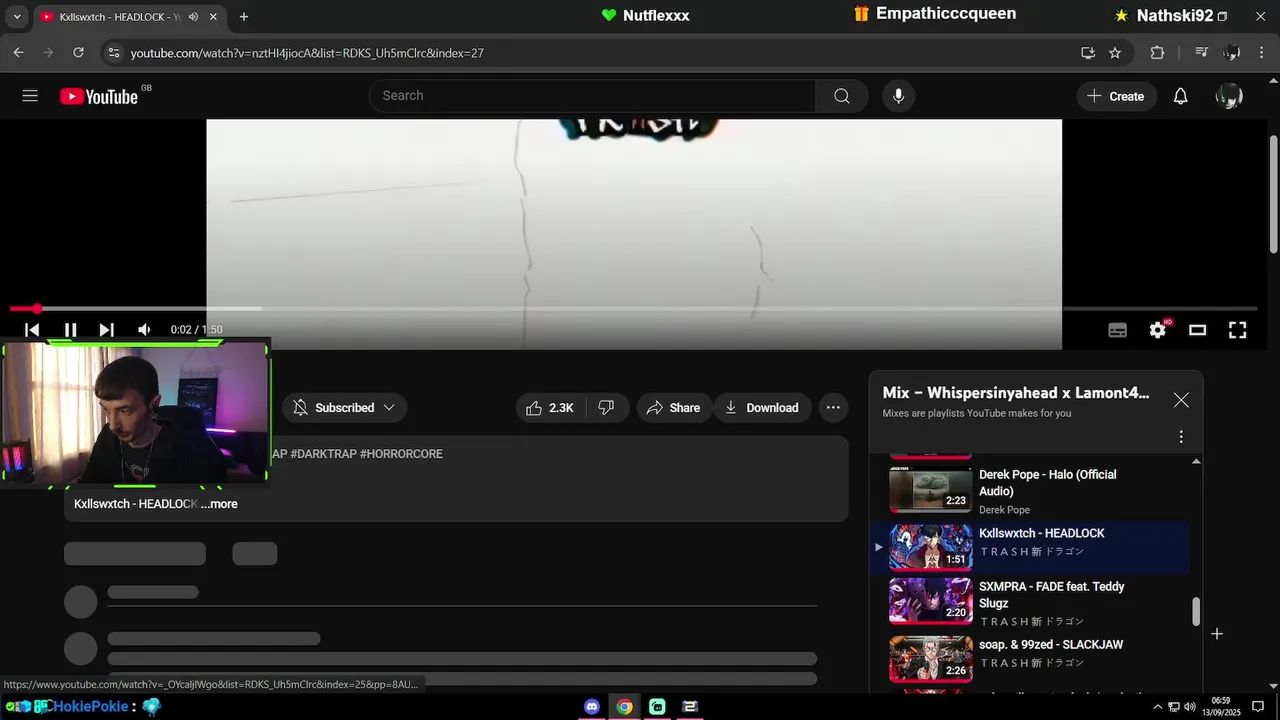Show hidden system tray icons
Viewport: 1280px width, 720px height.
click(1158, 707)
